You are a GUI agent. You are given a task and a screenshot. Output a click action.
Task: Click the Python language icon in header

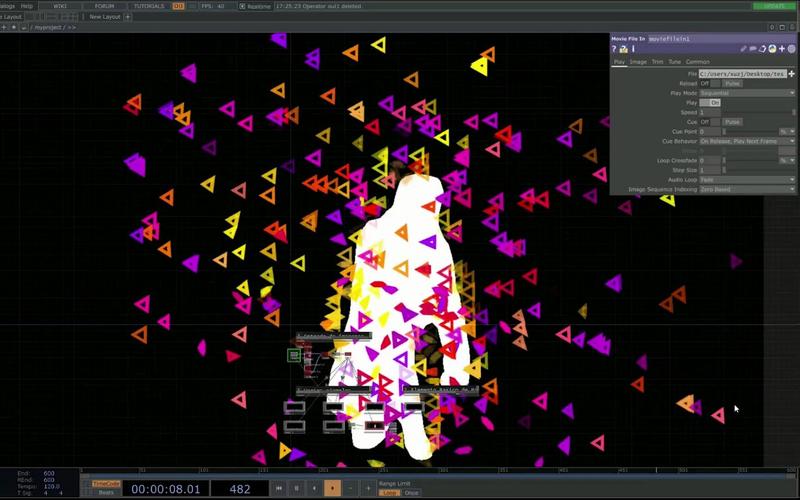[772, 49]
